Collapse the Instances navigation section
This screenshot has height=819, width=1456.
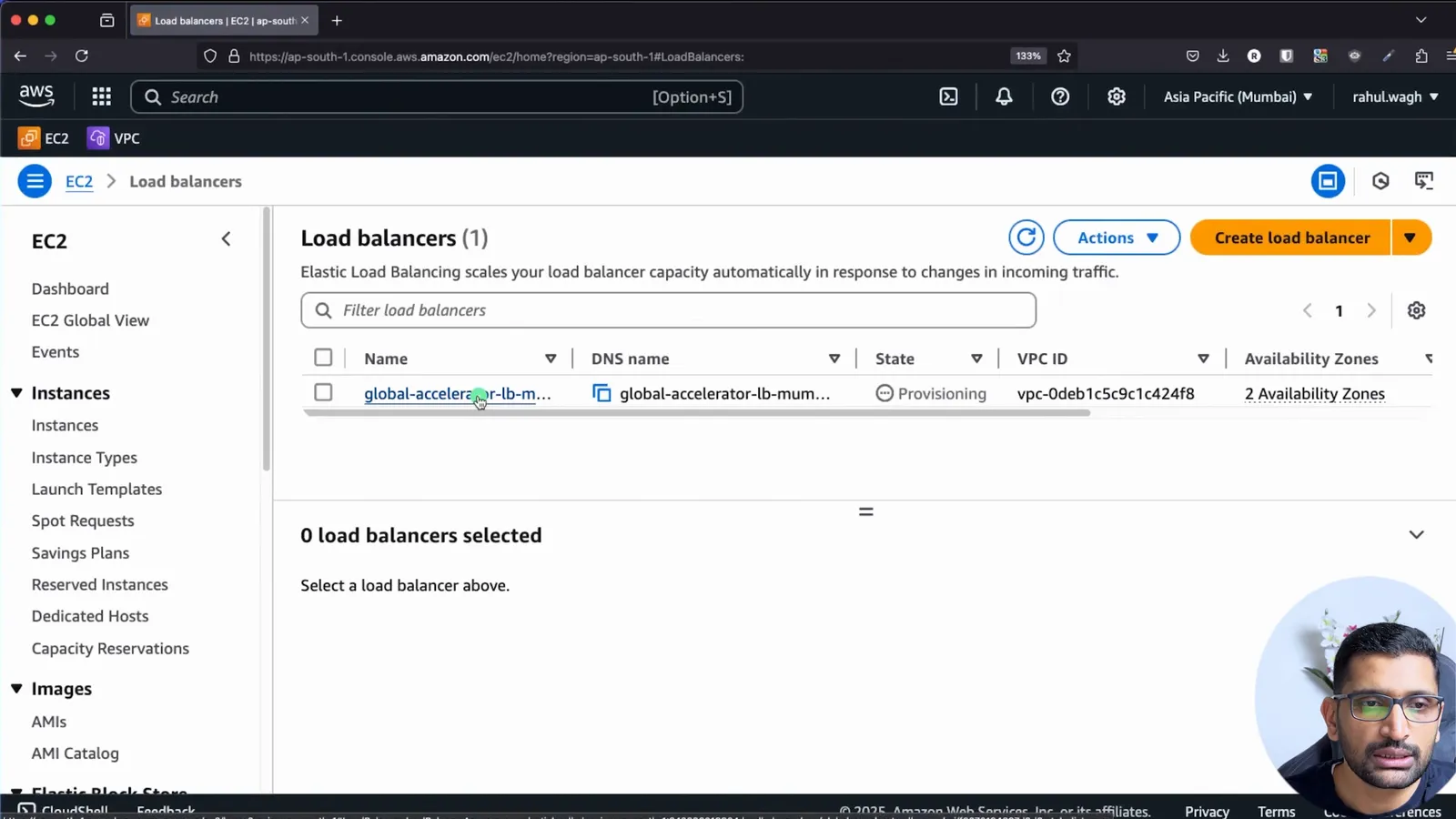click(16, 393)
